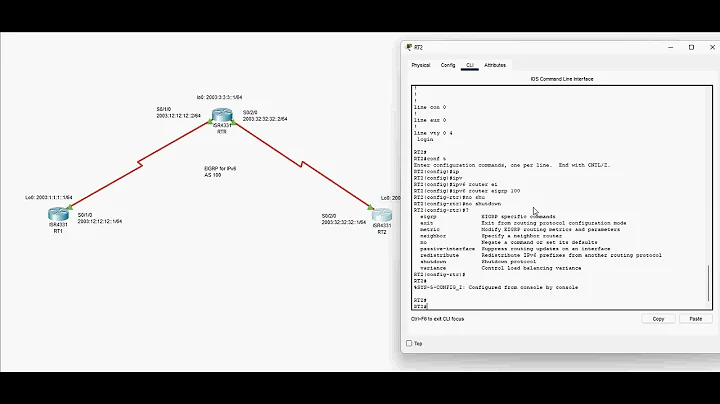
Task: Click 'IOS Command Line Interface' heading
Action: tap(562, 79)
